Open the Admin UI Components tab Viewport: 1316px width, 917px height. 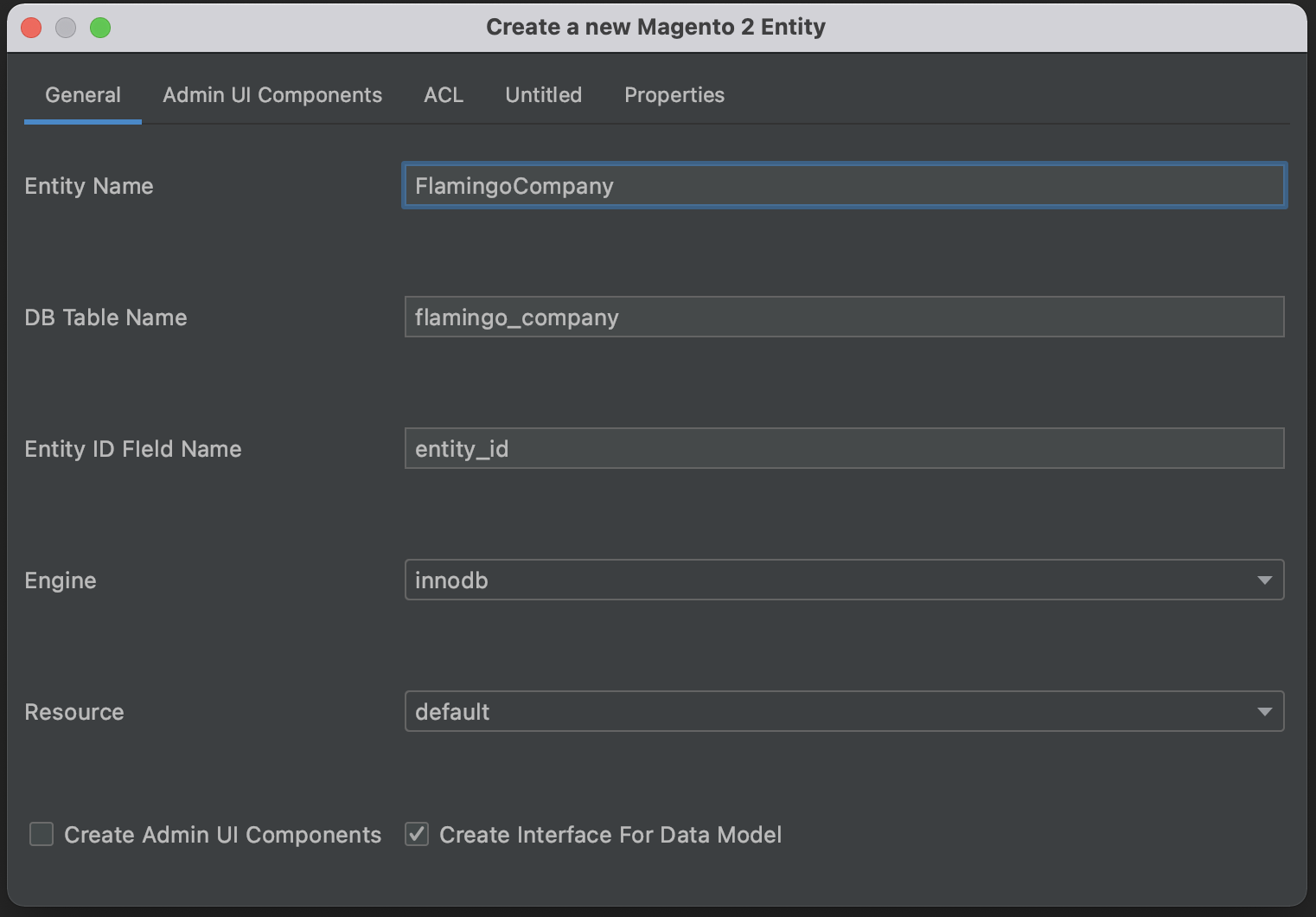(x=272, y=95)
